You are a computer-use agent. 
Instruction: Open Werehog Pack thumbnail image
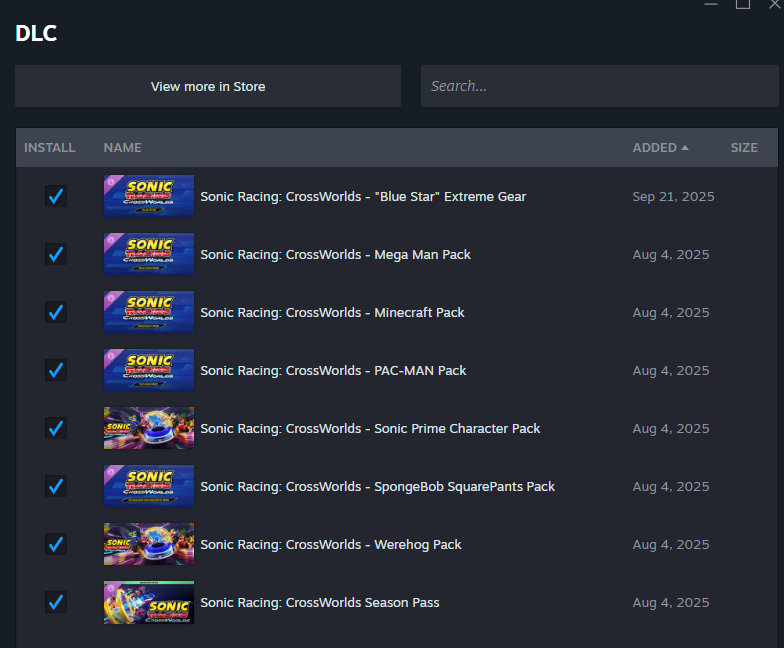(149, 544)
